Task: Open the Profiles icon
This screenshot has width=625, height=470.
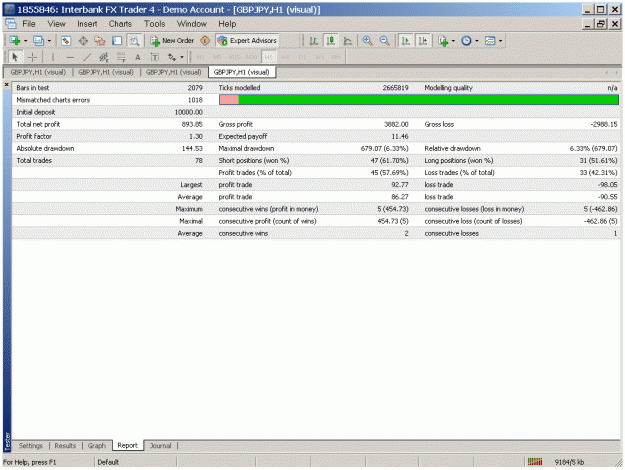Action: 38,41
